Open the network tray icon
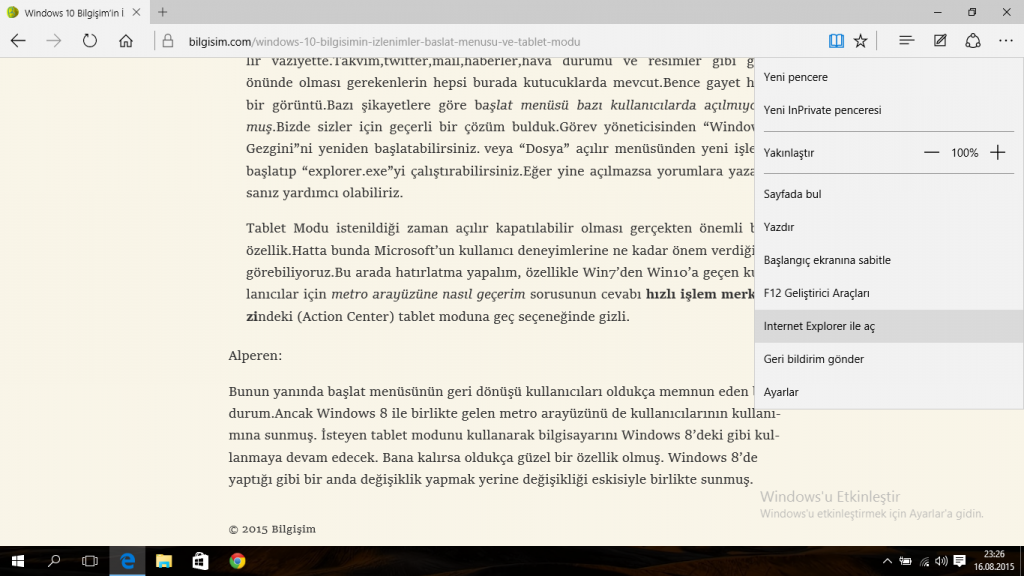Image resolution: width=1024 pixels, height=576 pixels. [x=924, y=561]
